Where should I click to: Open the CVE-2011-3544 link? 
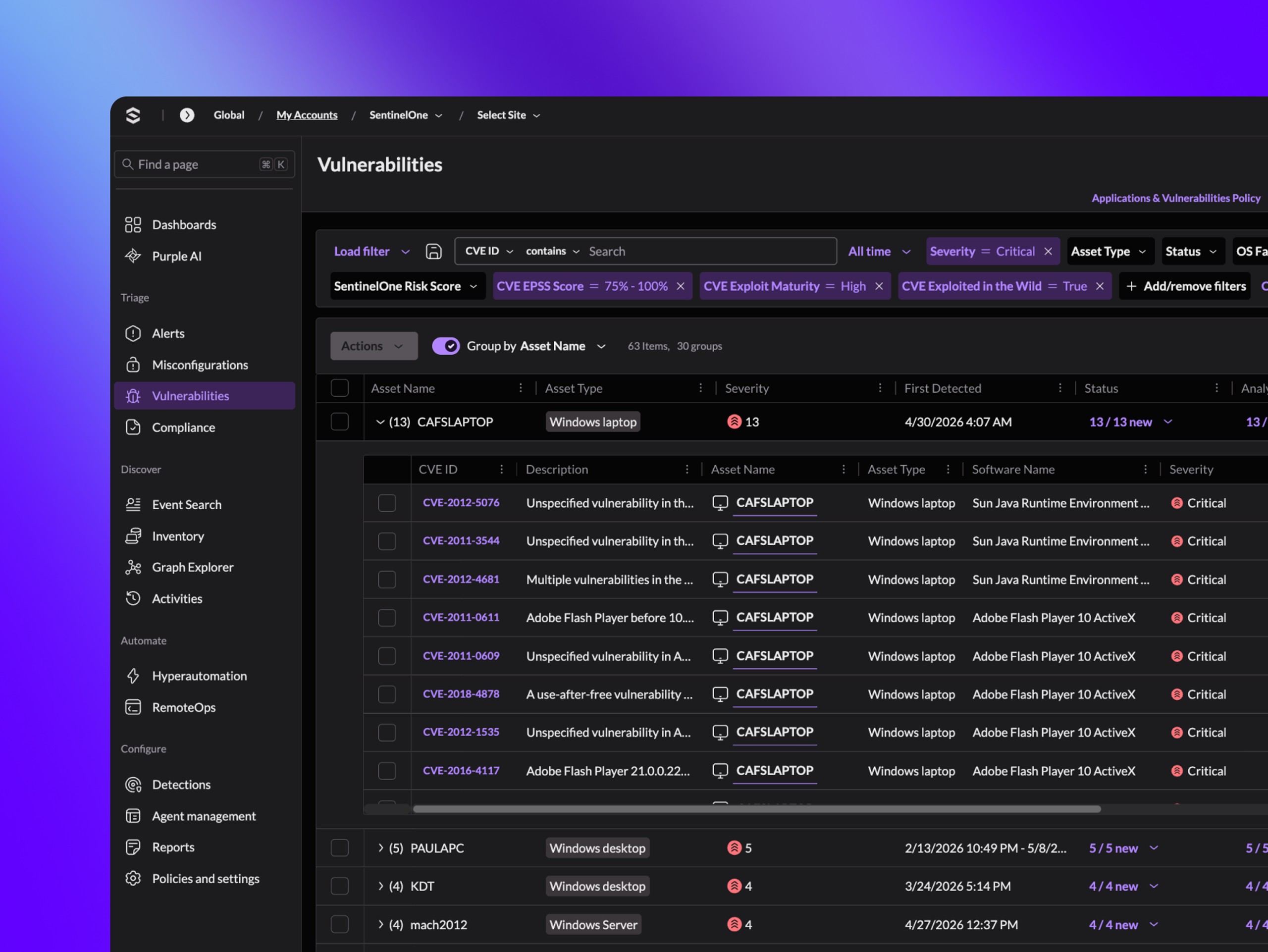(x=461, y=540)
